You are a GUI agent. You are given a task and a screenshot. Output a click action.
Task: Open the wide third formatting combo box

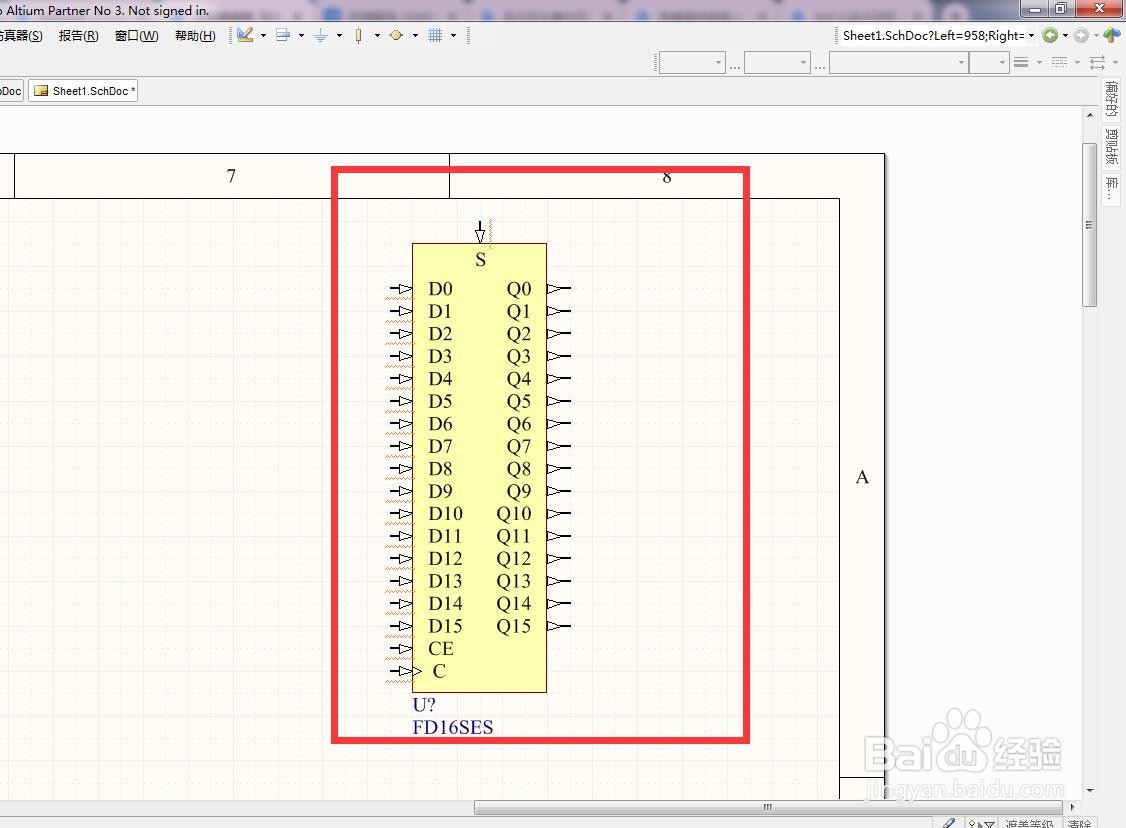click(898, 62)
